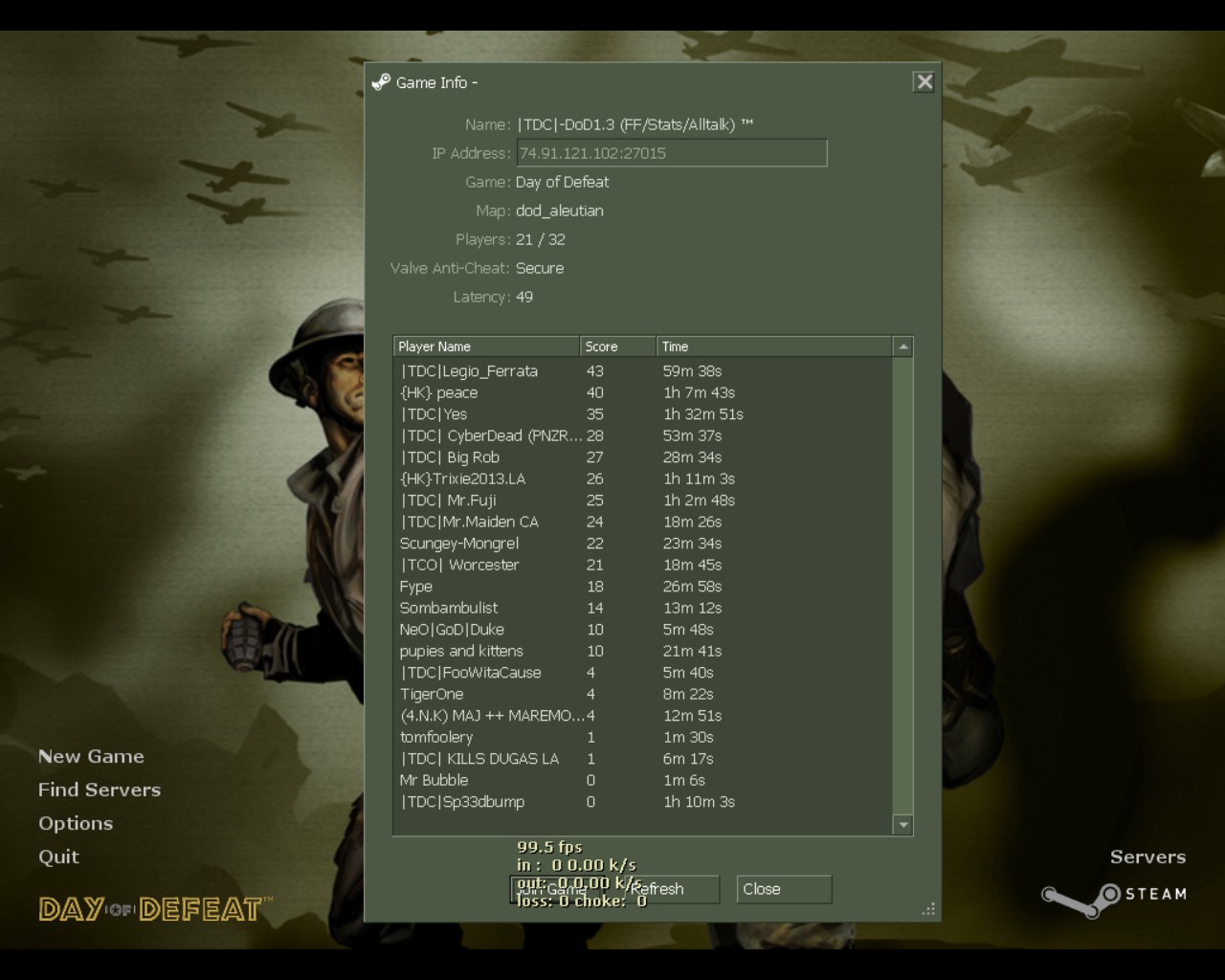
Task: Sort by Time column header
Action: (x=774, y=346)
